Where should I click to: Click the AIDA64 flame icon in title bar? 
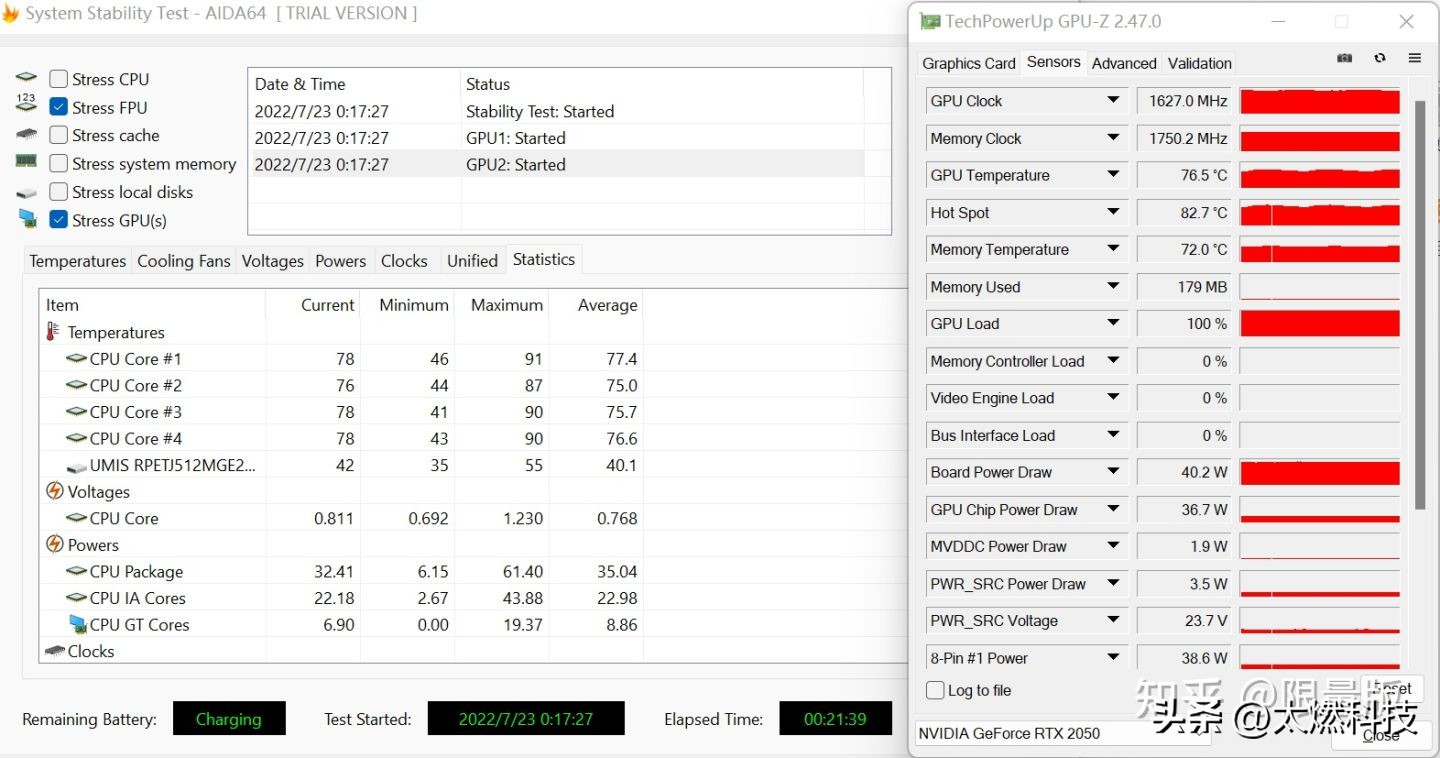point(10,14)
